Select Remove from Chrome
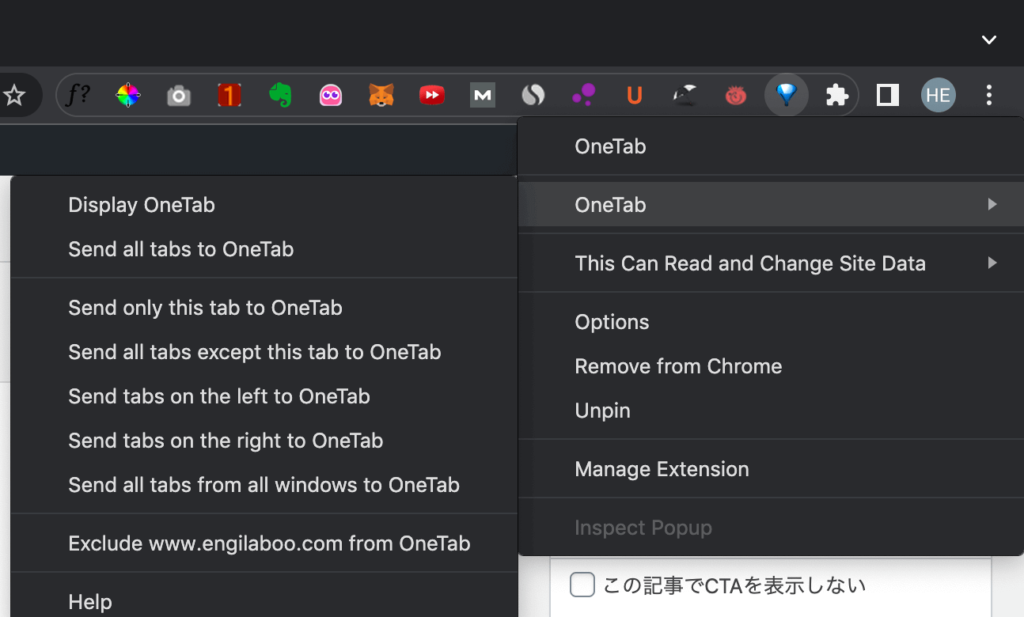 678,366
